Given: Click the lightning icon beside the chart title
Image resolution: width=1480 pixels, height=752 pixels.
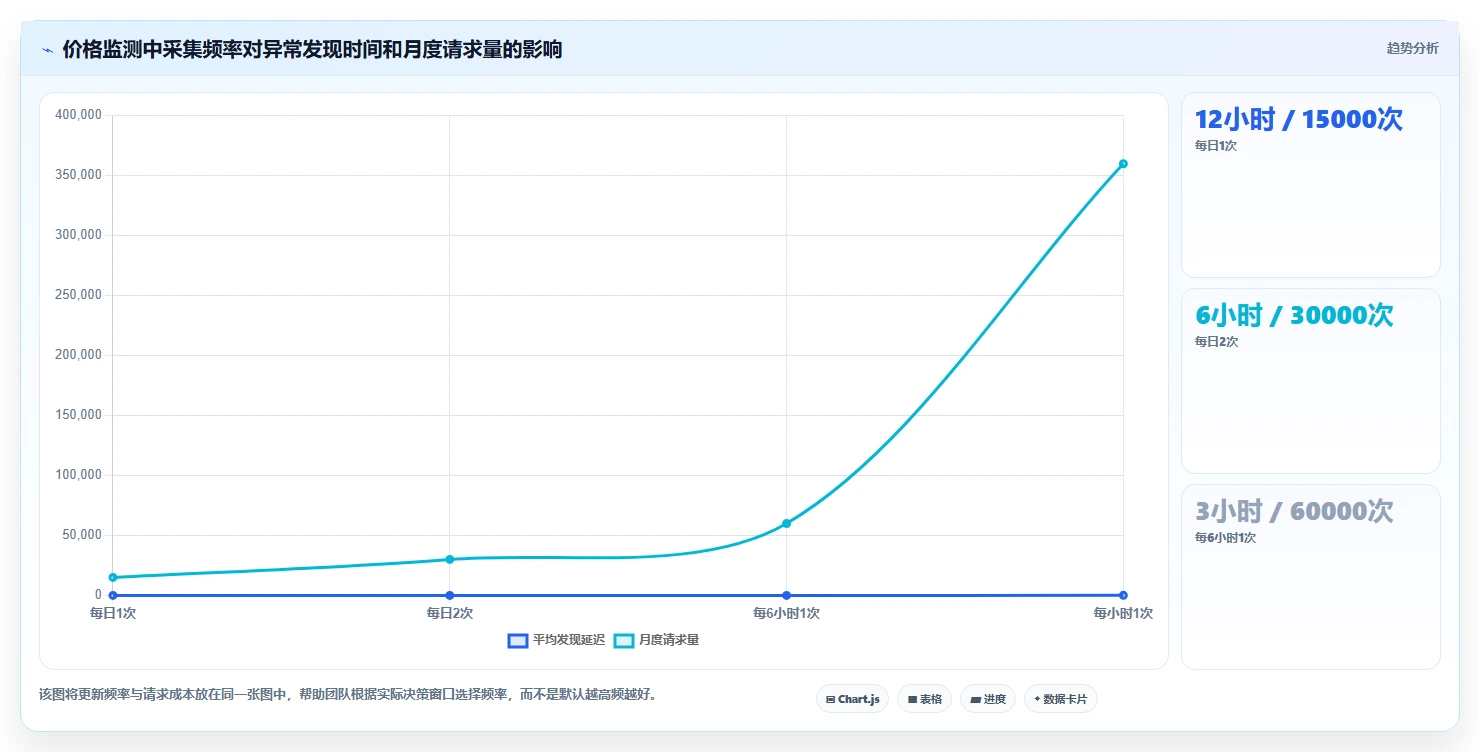Looking at the screenshot, I should (x=47, y=50).
